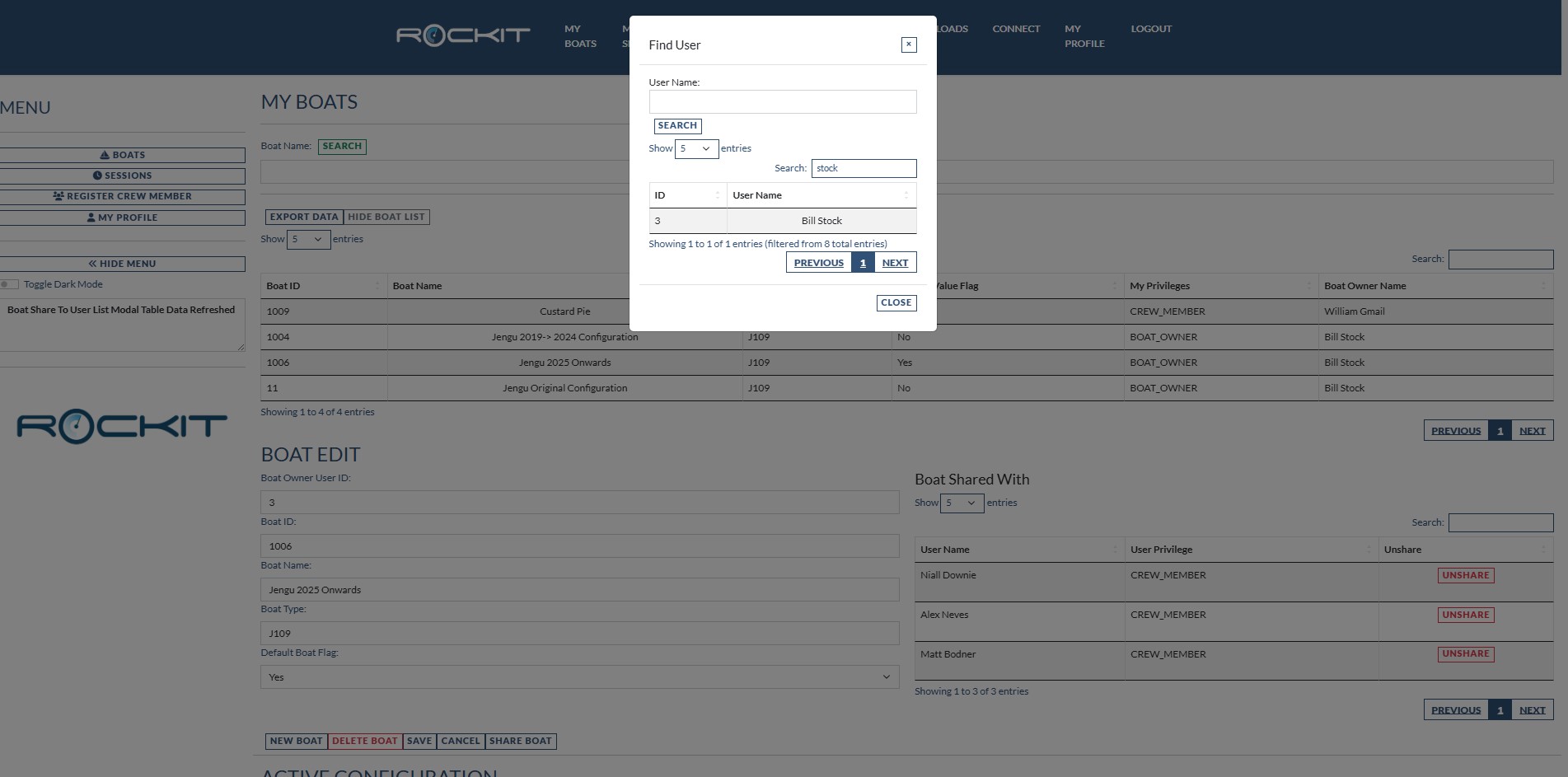Click the My Profile person icon in menu
The height and width of the screenshot is (777, 1568).
point(91,218)
